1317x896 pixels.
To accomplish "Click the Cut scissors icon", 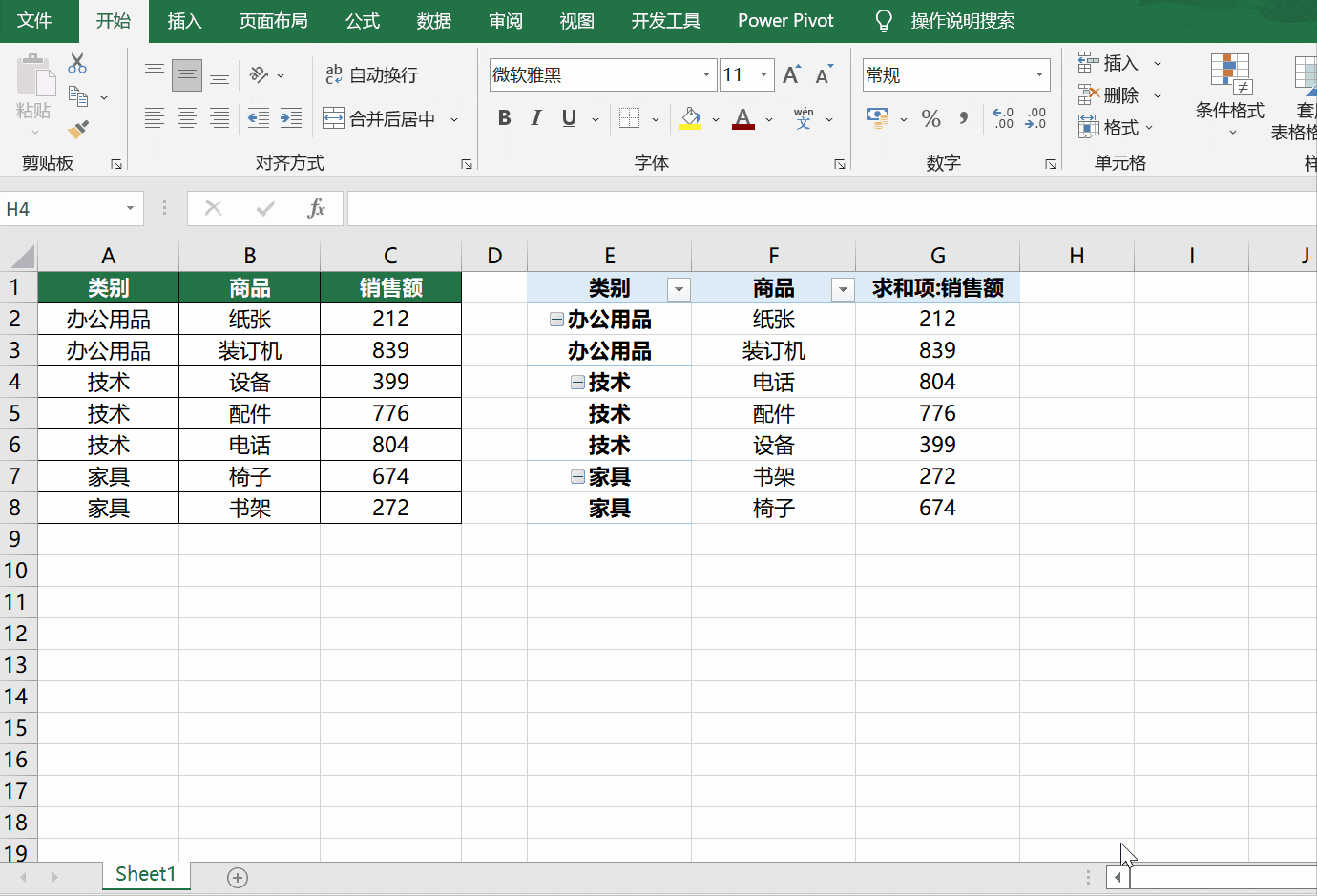I will (77, 64).
